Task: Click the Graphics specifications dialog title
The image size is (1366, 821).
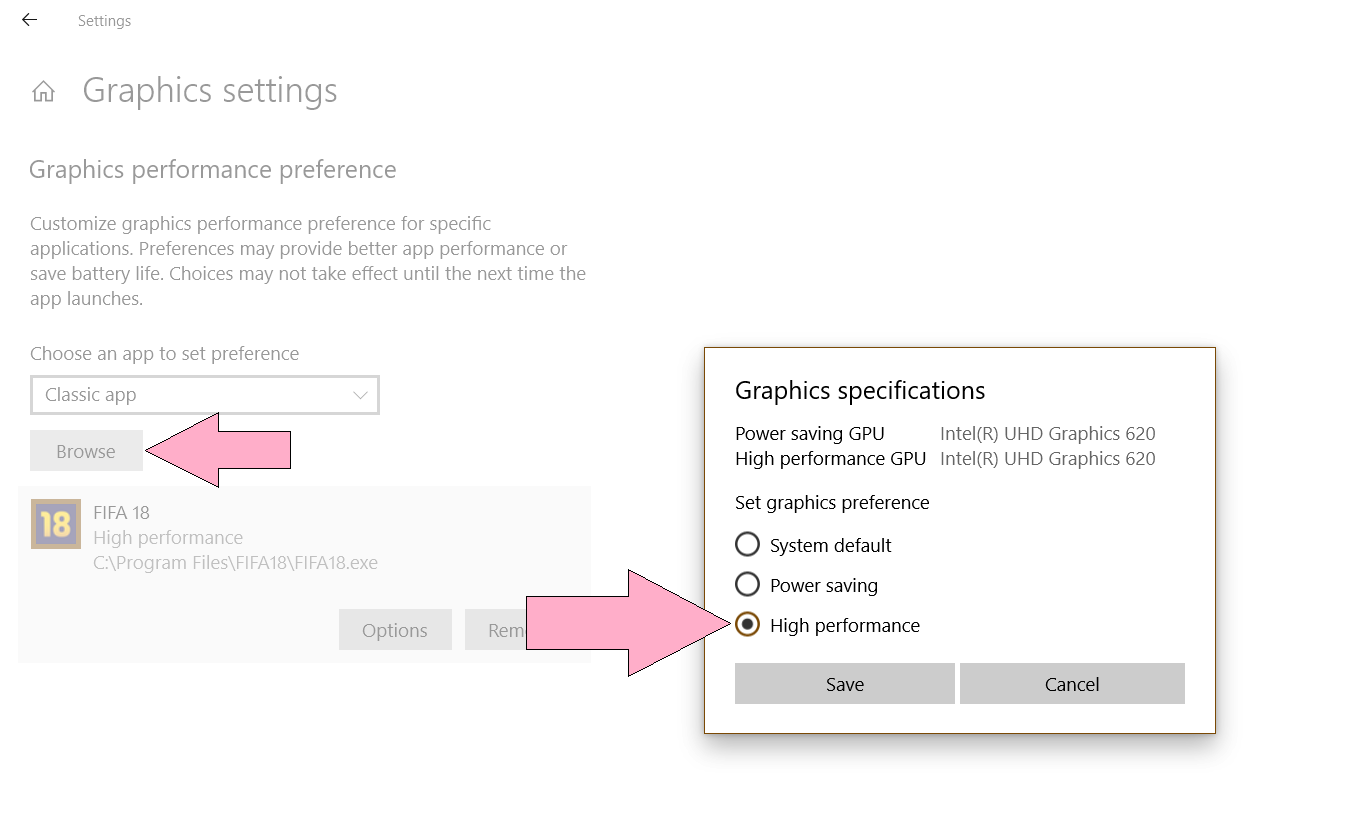Action: [x=860, y=390]
